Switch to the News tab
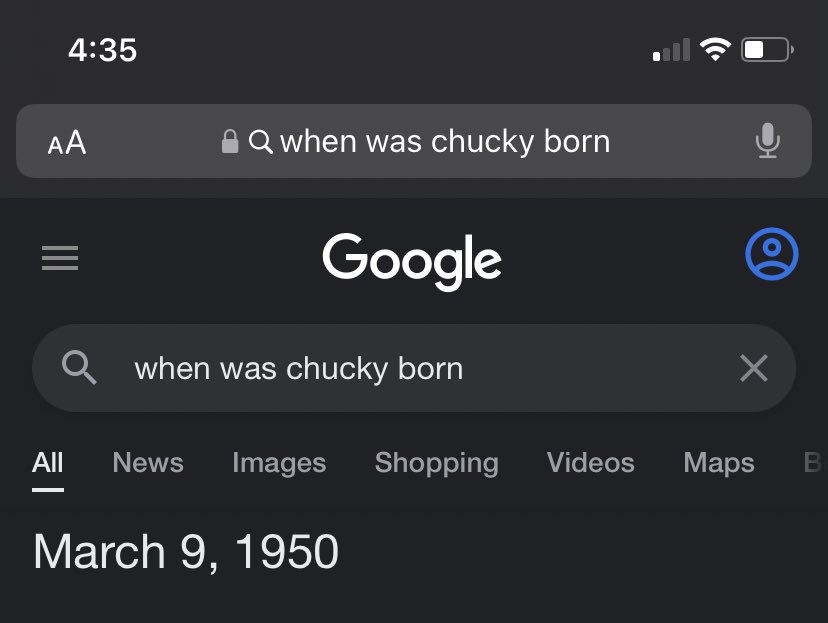Image resolution: width=828 pixels, height=623 pixels. 148,462
